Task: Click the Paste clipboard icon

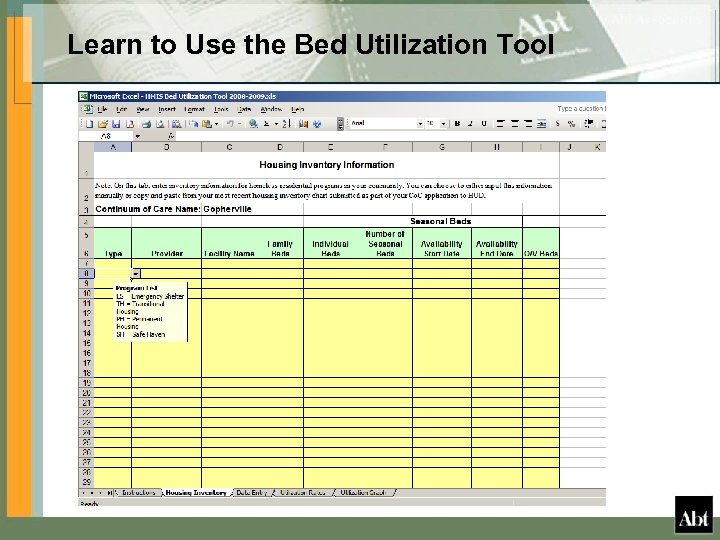Action: 207,124
